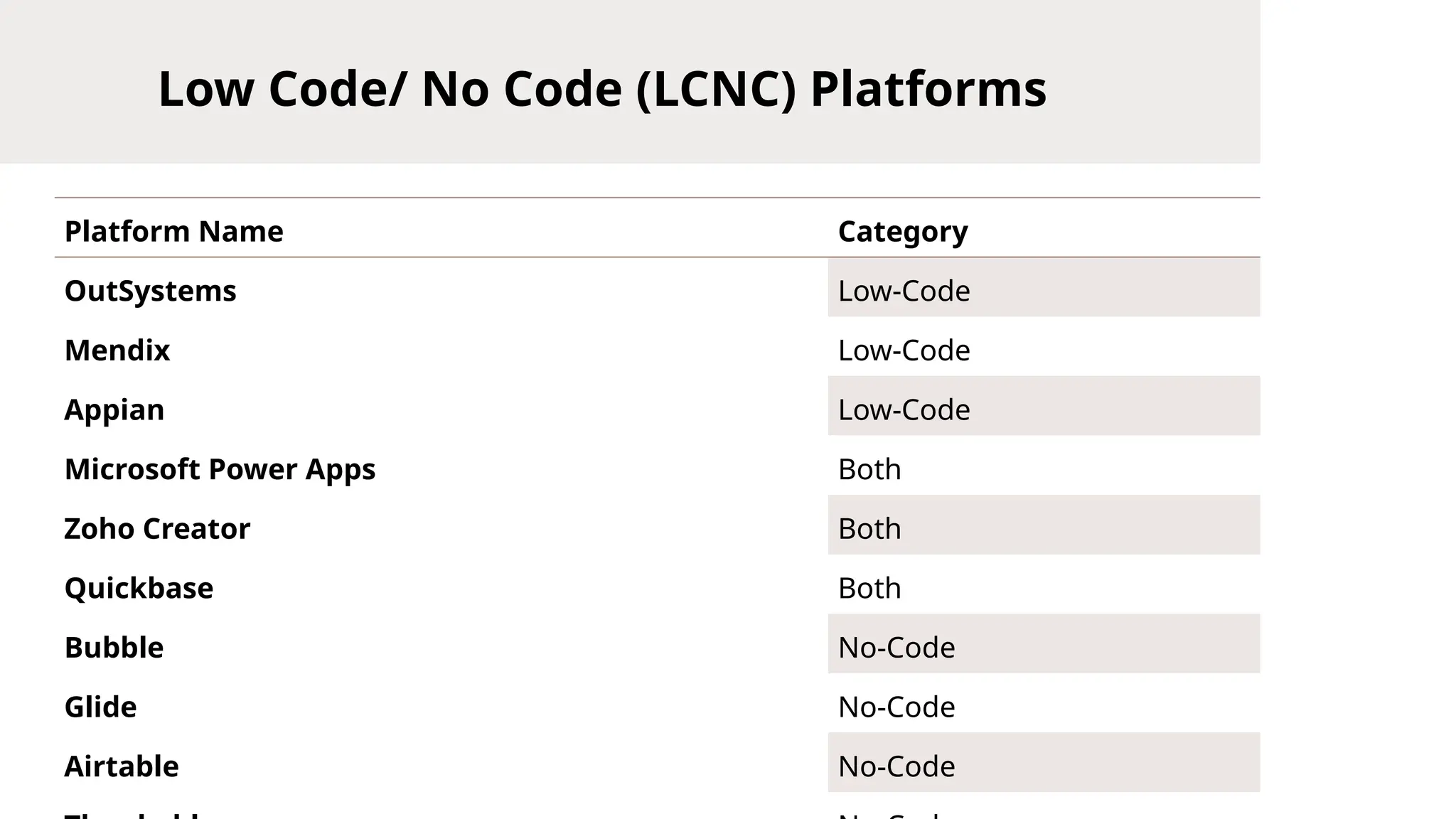The width and height of the screenshot is (1456, 819).
Task: Click Appian's Low-Code category cell
Action: 904,409
